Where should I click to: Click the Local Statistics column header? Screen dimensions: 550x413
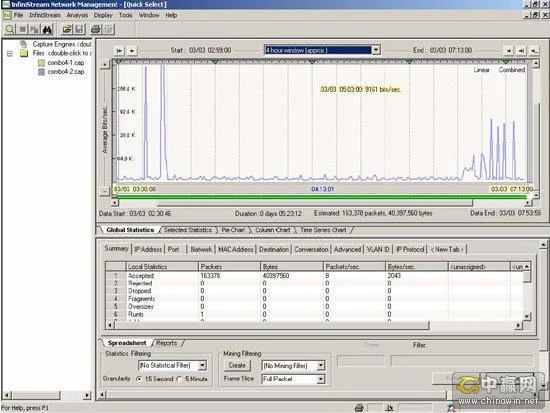[162, 267]
